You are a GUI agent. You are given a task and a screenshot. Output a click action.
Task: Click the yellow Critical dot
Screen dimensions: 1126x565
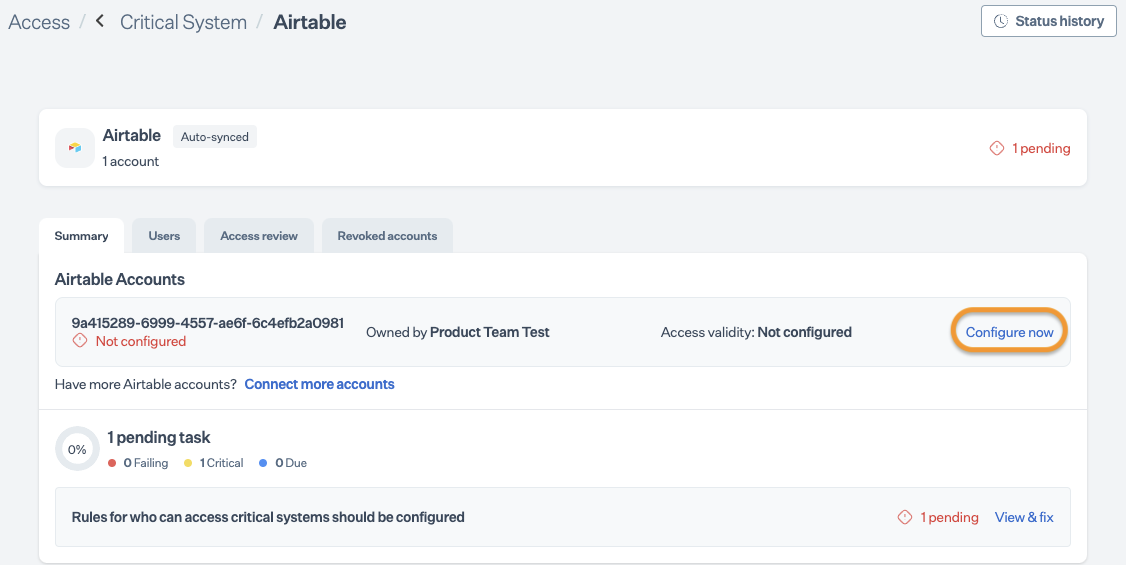[x=188, y=463]
